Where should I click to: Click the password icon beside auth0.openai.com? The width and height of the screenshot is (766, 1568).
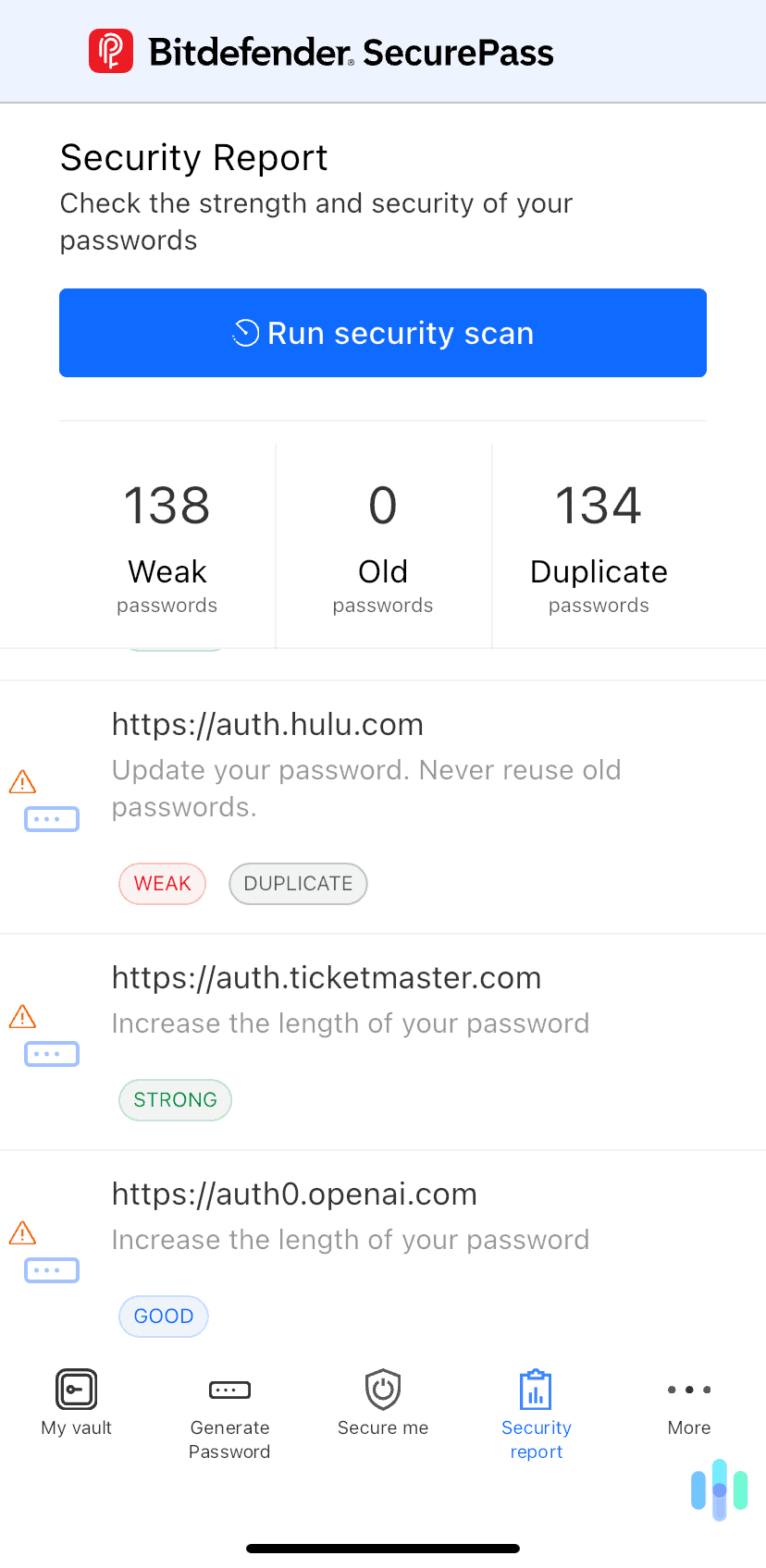[51, 1269]
